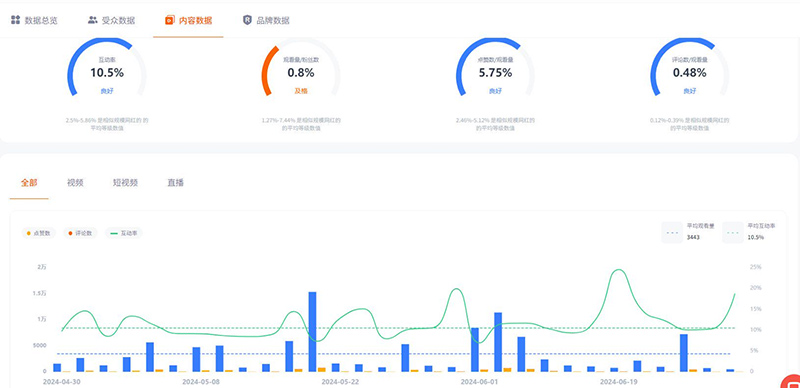Click the 15% right axis label
The height and width of the screenshot is (388, 800).
[x=756, y=309]
